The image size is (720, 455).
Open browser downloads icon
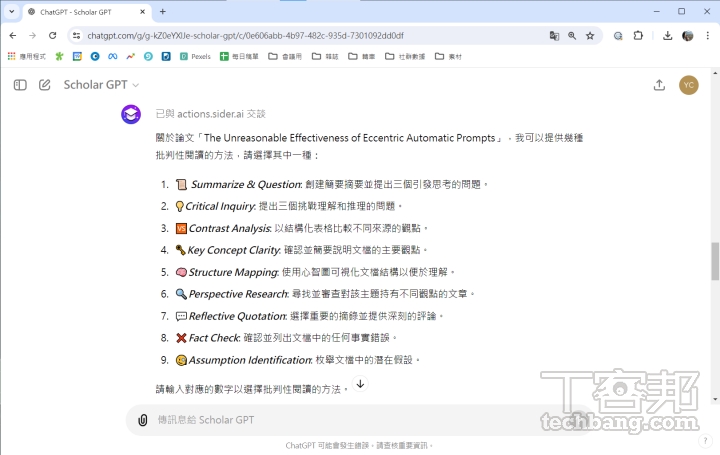tap(668, 35)
